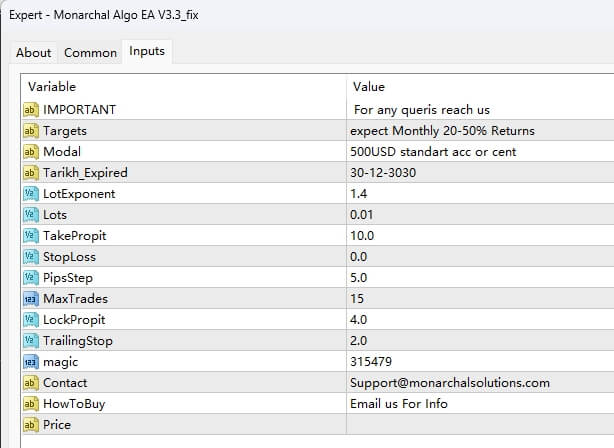Switch to the Common tab
This screenshot has width=614, height=448.
(90, 52)
